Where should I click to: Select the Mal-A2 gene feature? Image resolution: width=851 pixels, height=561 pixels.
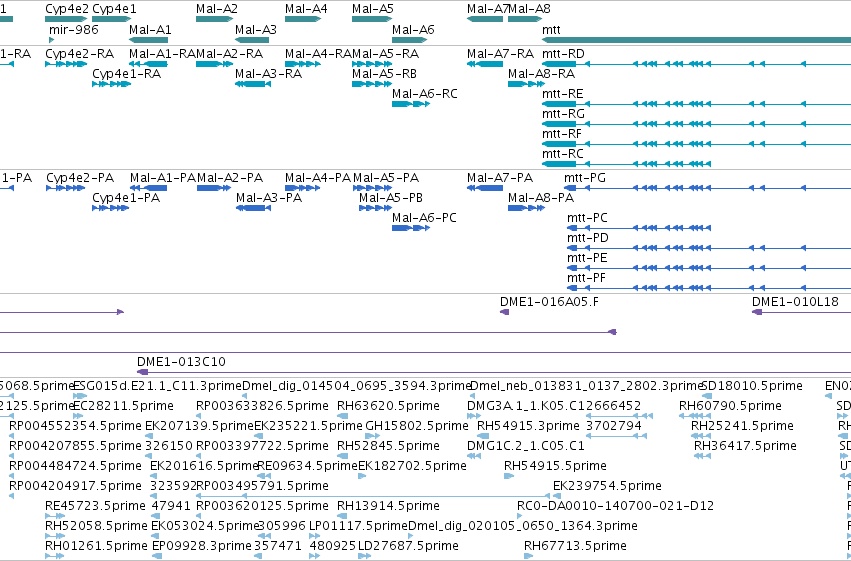coord(214,19)
